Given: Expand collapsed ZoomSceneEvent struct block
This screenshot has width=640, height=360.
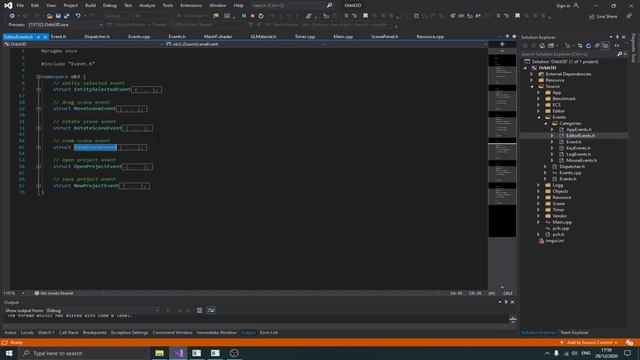Looking at the screenshot, I should click(38, 147).
